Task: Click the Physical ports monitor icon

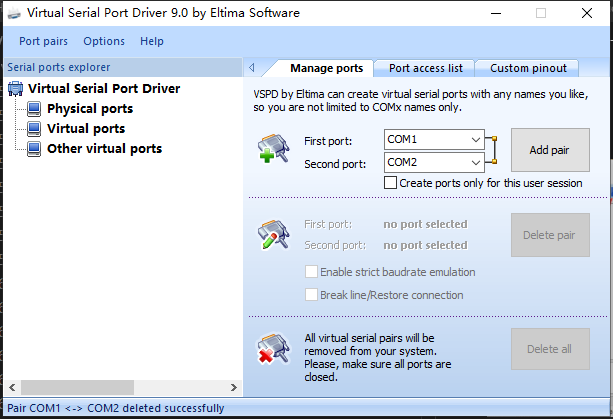Action: [34, 109]
